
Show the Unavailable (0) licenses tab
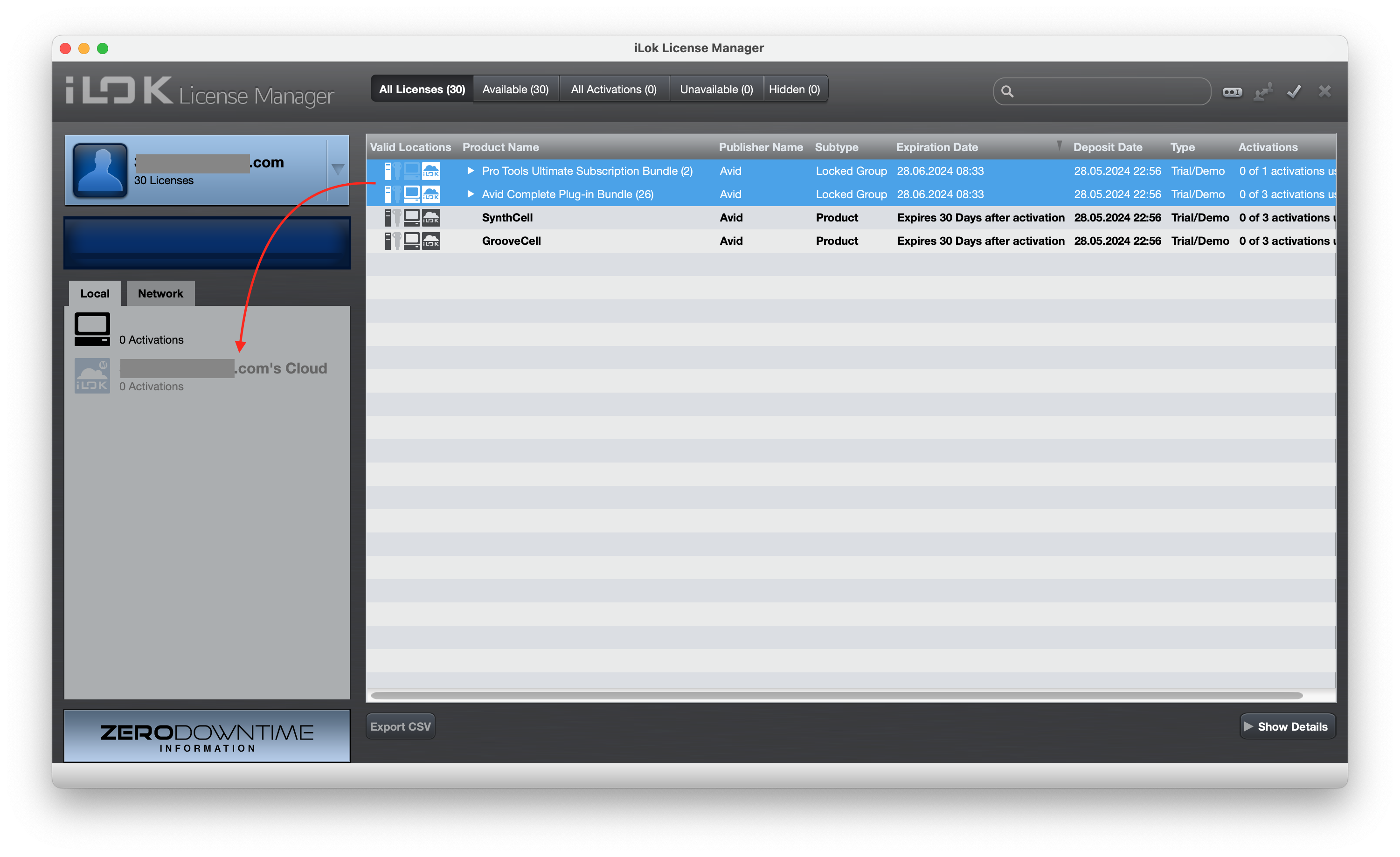pos(716,89)
